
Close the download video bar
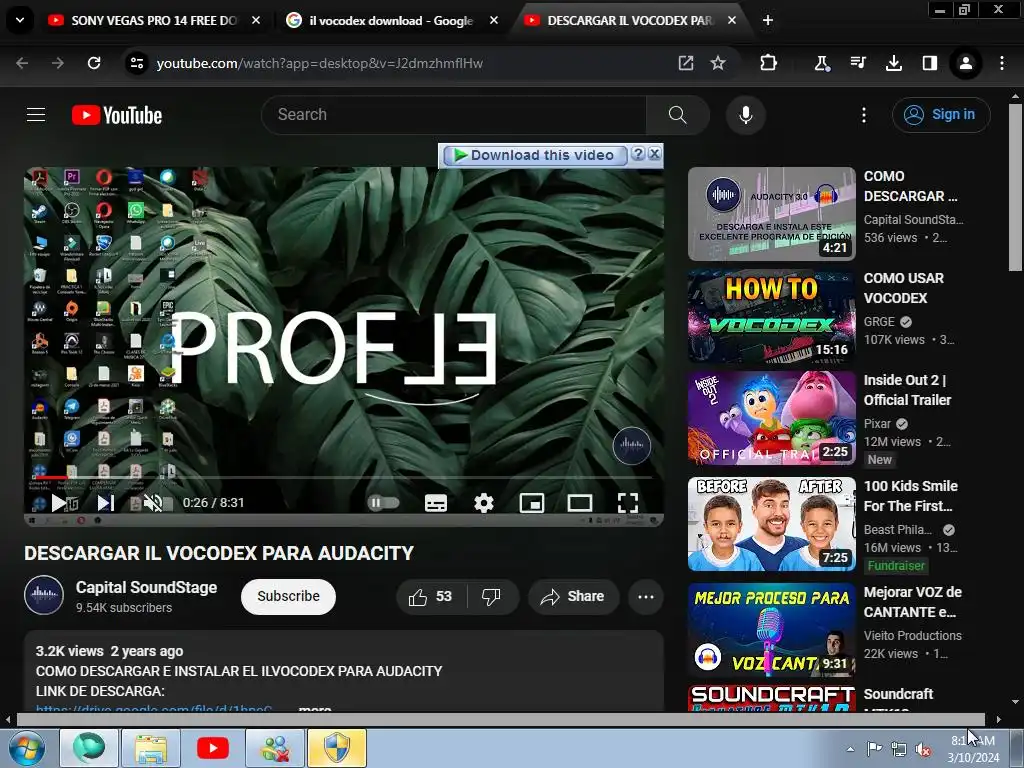(x=654, y=154)
